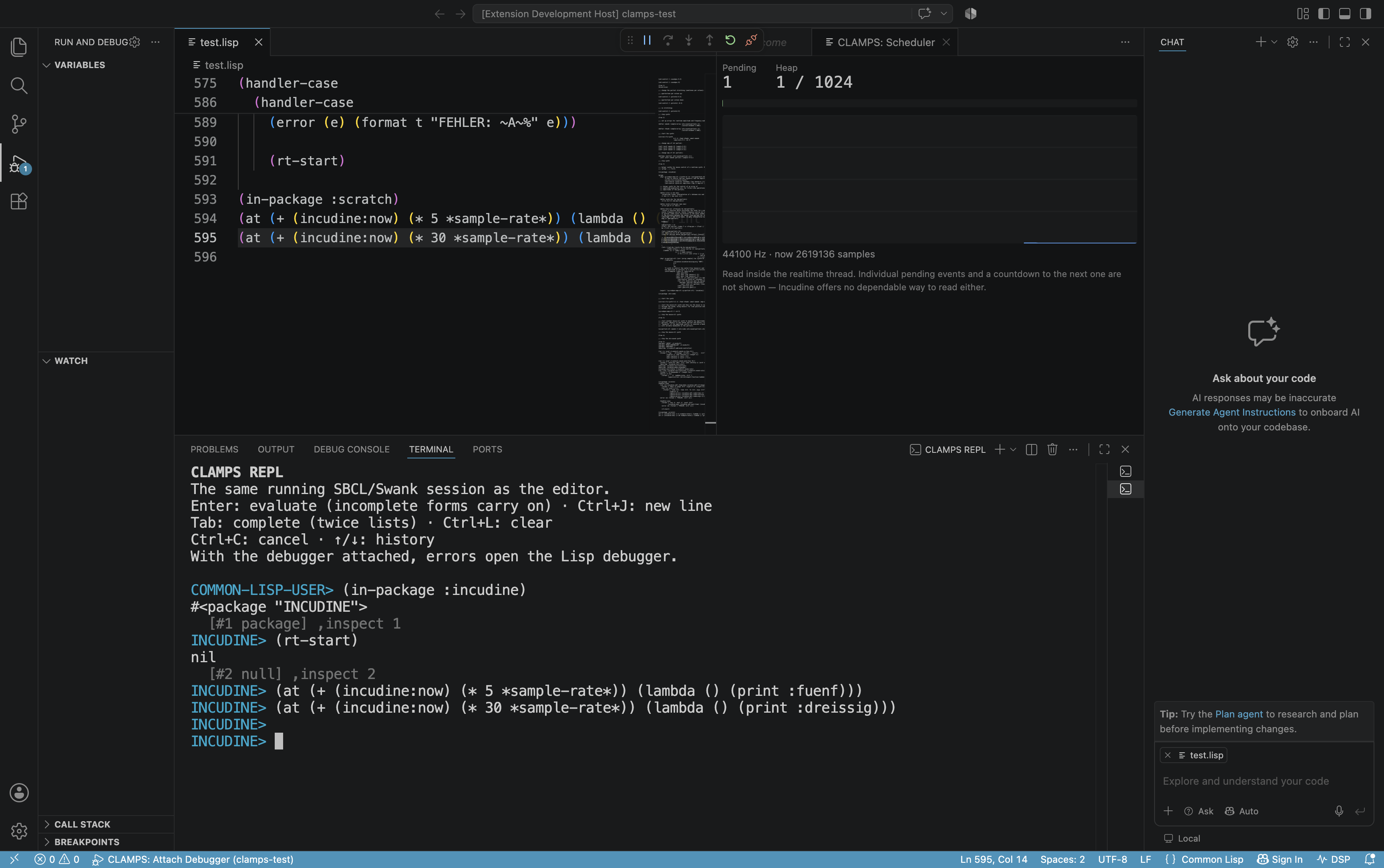This screenshot has height=868, width=1384.
Task: Start a new chat with plus icon
Action: click(x=1260, y=42)
